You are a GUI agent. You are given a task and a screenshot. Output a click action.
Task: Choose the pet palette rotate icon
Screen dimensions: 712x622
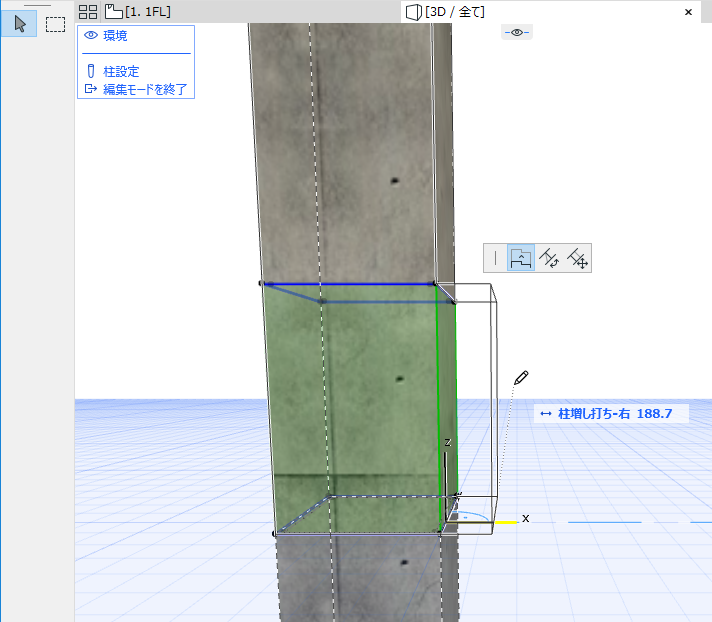pyautogui.click(x=548, y=259)
